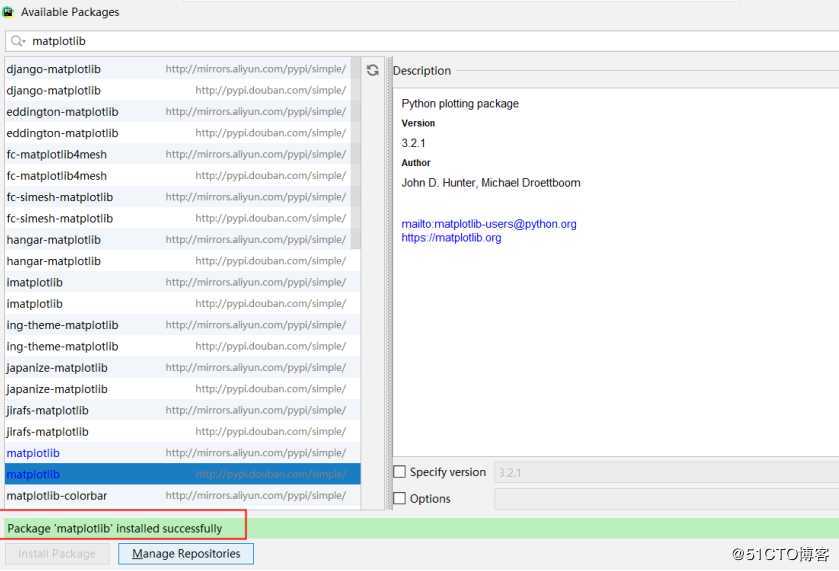This screenshot has width=839, height=571.
Task: Select fc-simesh-matplotlib from douban mirror
Action: [178, 219]
